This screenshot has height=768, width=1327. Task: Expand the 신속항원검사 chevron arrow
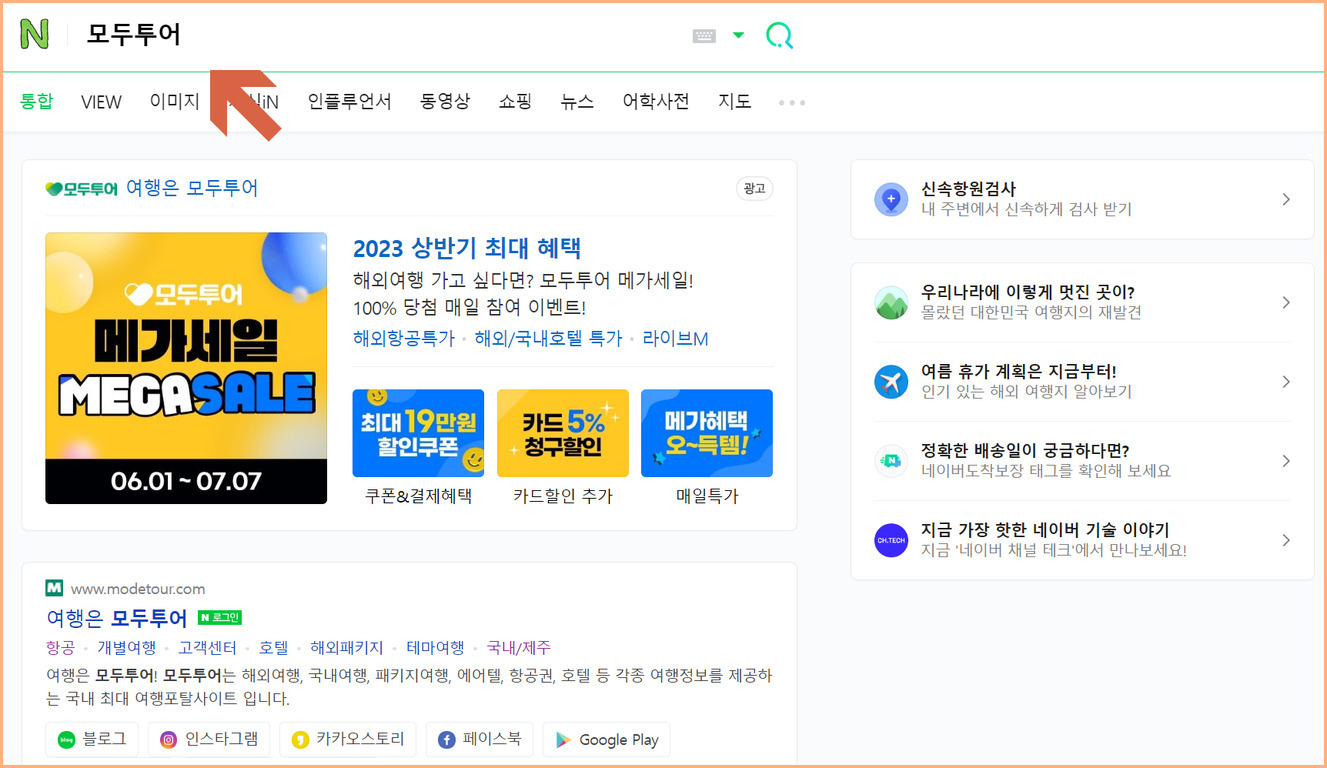[1286, 199]
